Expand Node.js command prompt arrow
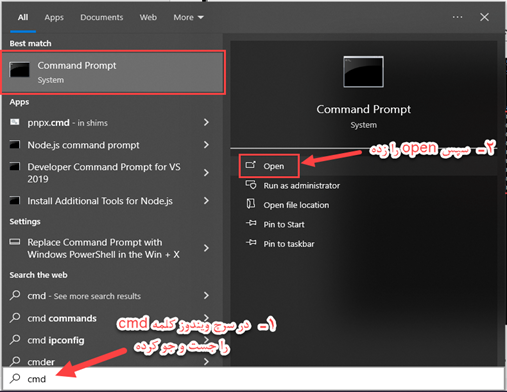Viewport: 507px width, 392px height. pos(206,145)
